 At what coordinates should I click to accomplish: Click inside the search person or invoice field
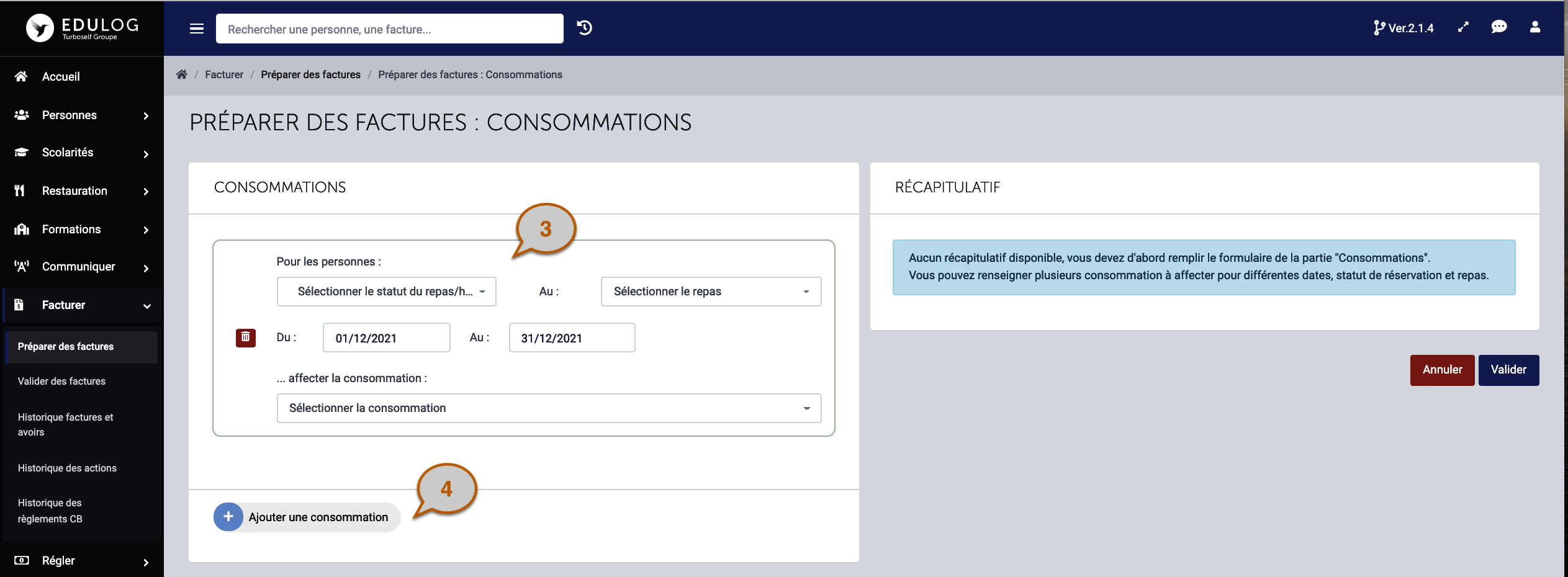[x=390, y=29]
